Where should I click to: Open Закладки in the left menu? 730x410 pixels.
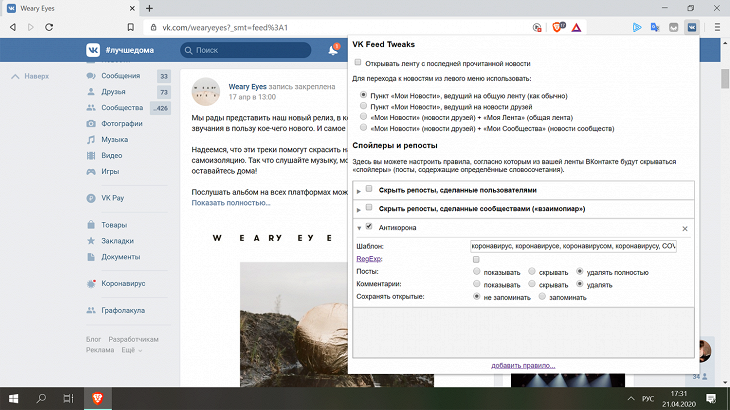point(117,241)
